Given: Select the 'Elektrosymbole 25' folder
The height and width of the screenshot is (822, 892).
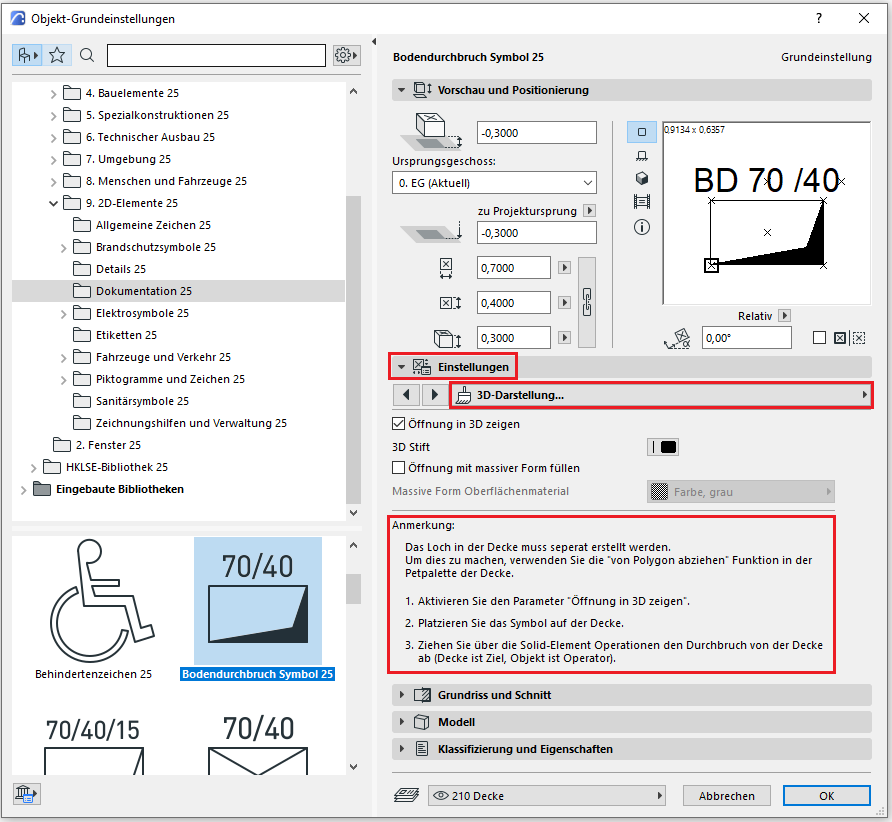Looking at the screenshot, I should [142, 313].
